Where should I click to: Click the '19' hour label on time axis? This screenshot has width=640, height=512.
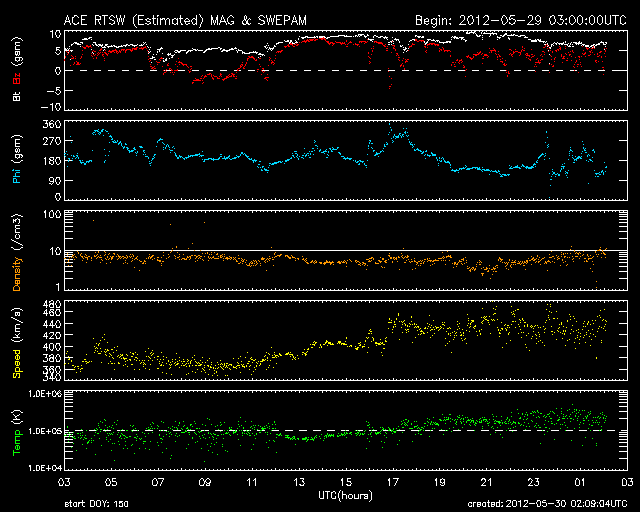pos(440,483)
